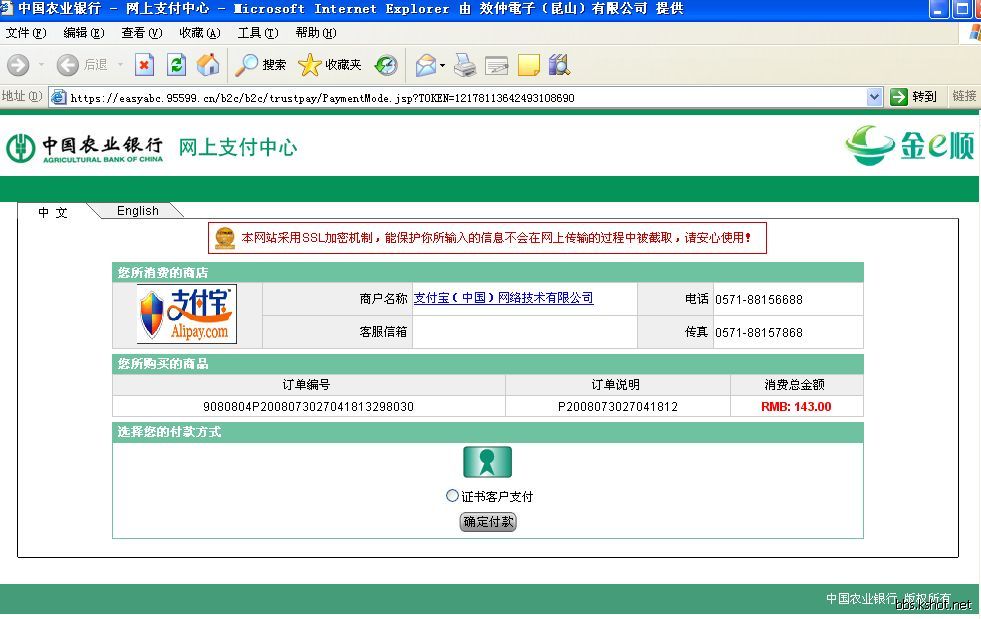The image size is (981, 619).
Task: Click the yellow note toolbar icon
Action: coord(529,64)
